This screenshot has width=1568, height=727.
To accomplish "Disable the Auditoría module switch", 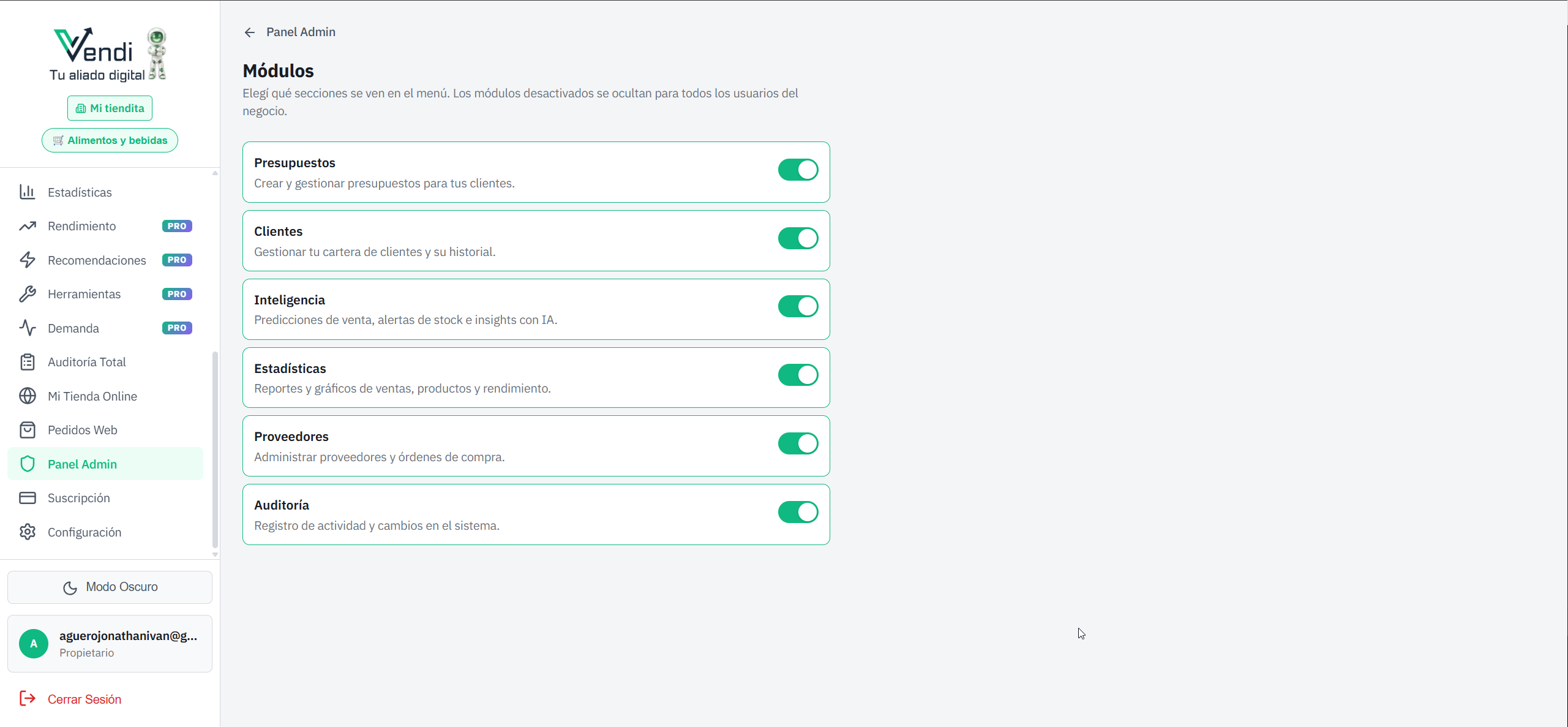I will coord(798,511).
